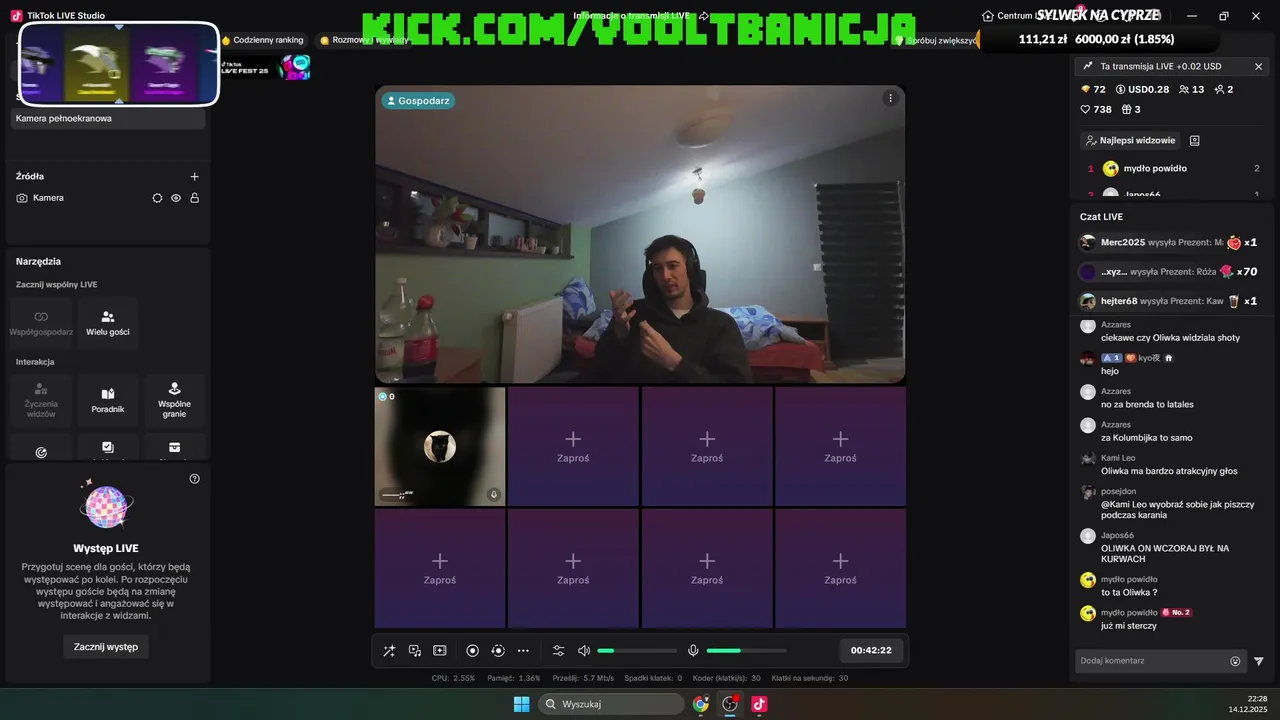Click the heart likes count 738
The height and width of the screenshot is (720, 1280).
1096,110
